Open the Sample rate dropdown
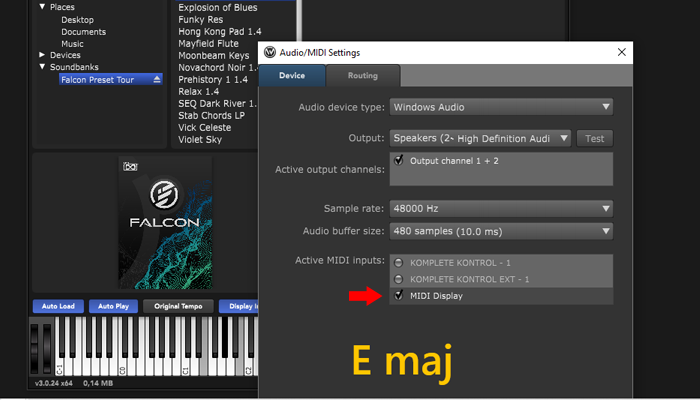 pos(501,208)
